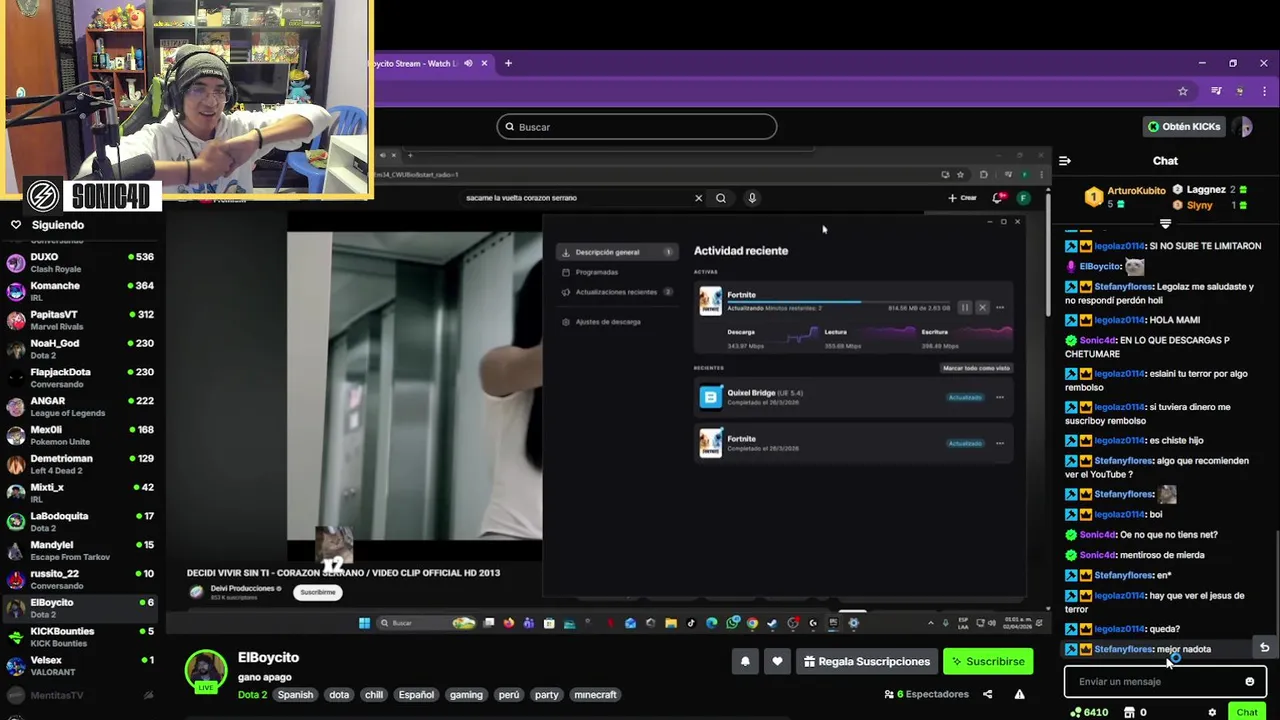Click Marcar todo como visto
Viewport: 1280px width, 720px height.
(x=976, y=368)
